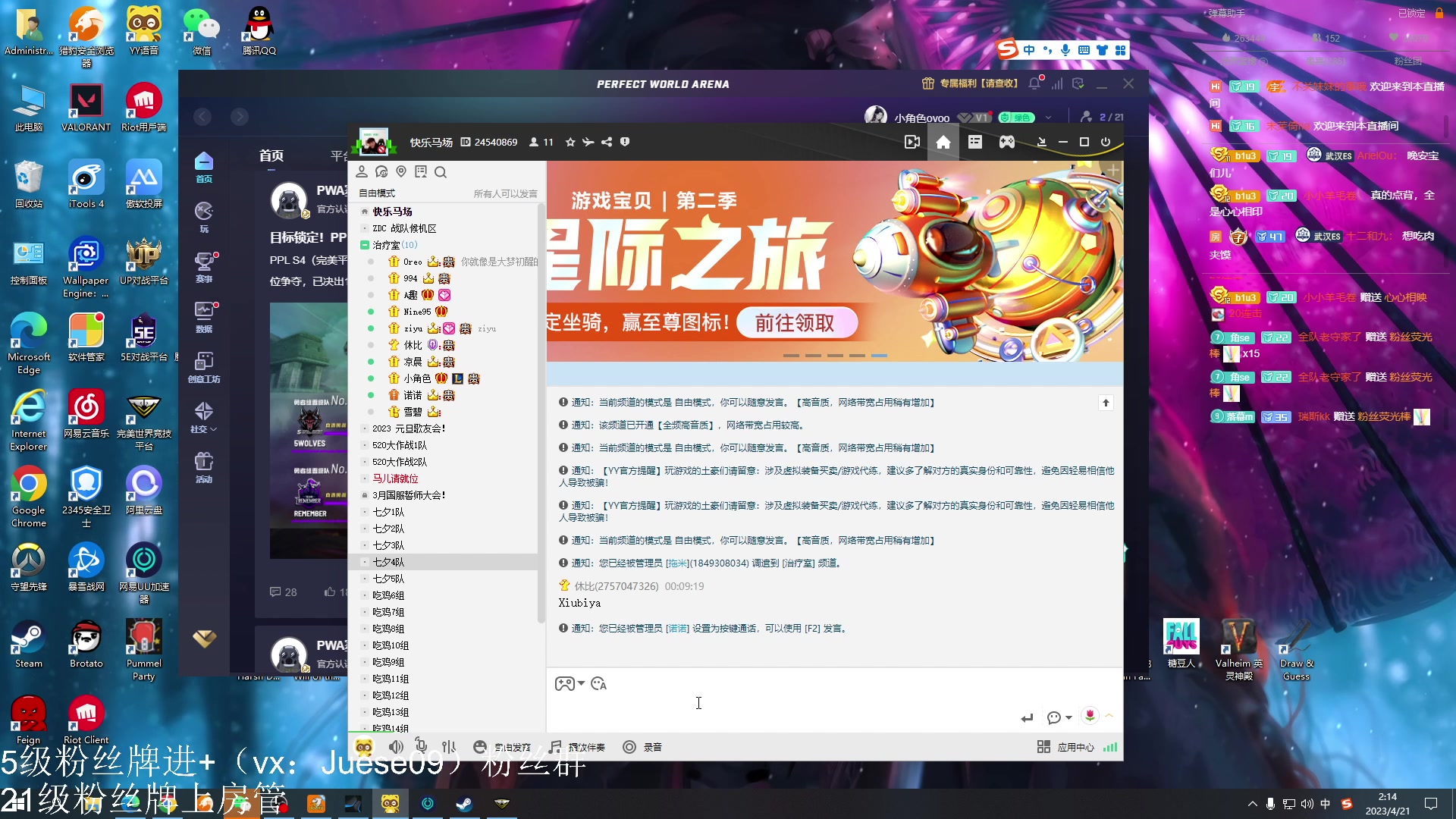
Task: Open the template list icon in YY title bar
Action: pyautogui.click(x=975, y=142)
